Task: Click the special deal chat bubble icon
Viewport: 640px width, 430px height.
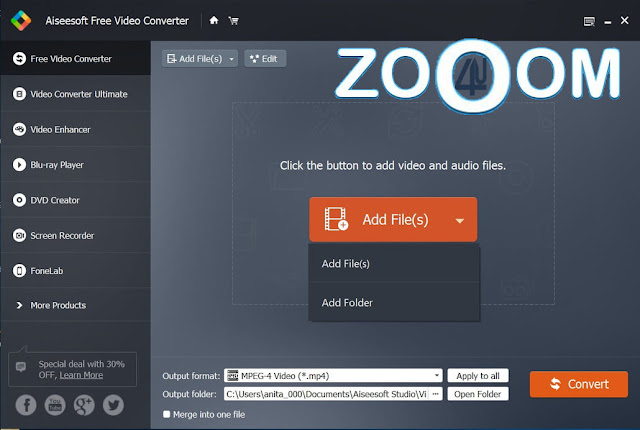Action: [x=21, y=366]
